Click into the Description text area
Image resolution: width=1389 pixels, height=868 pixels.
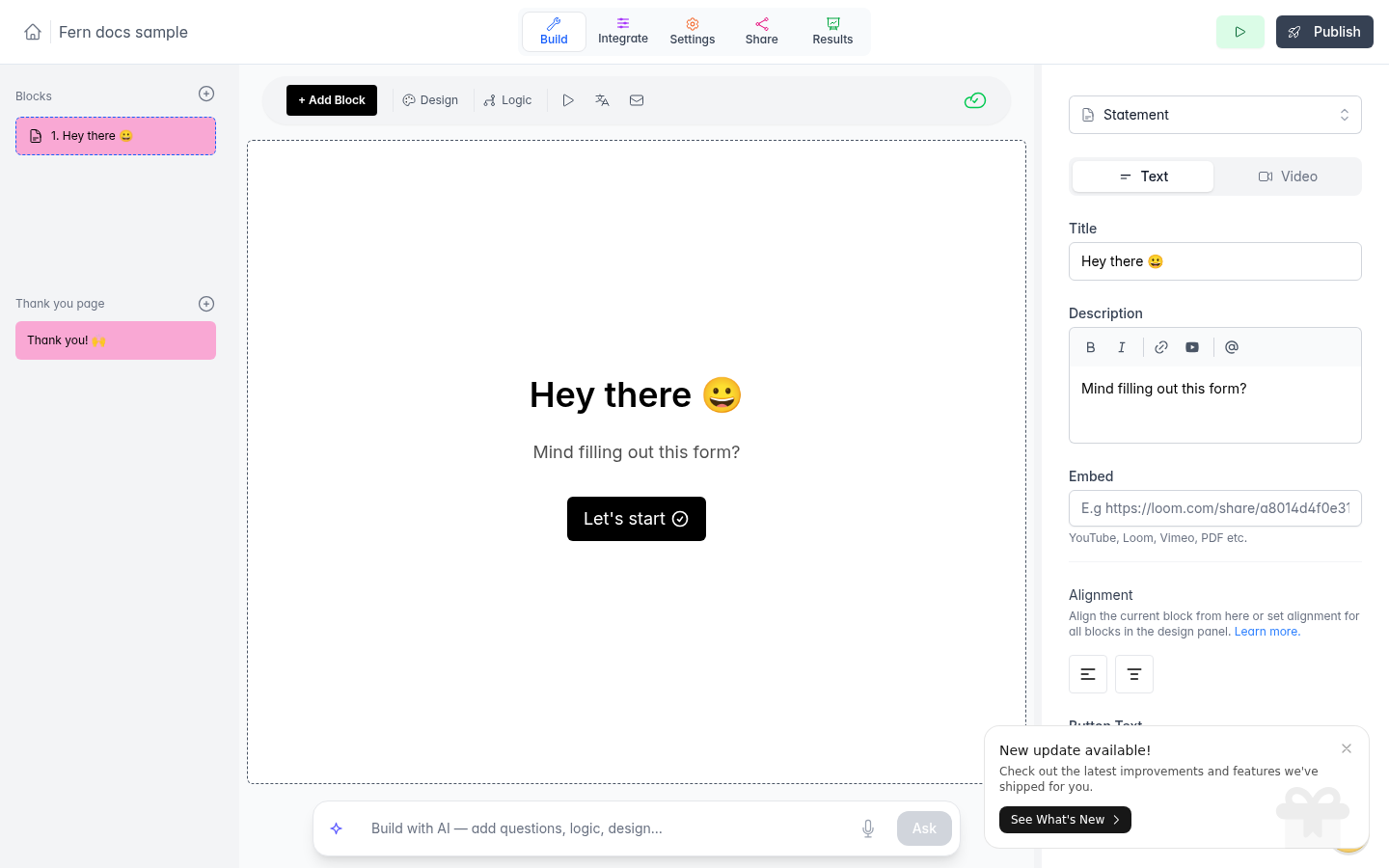point(1215,404)
